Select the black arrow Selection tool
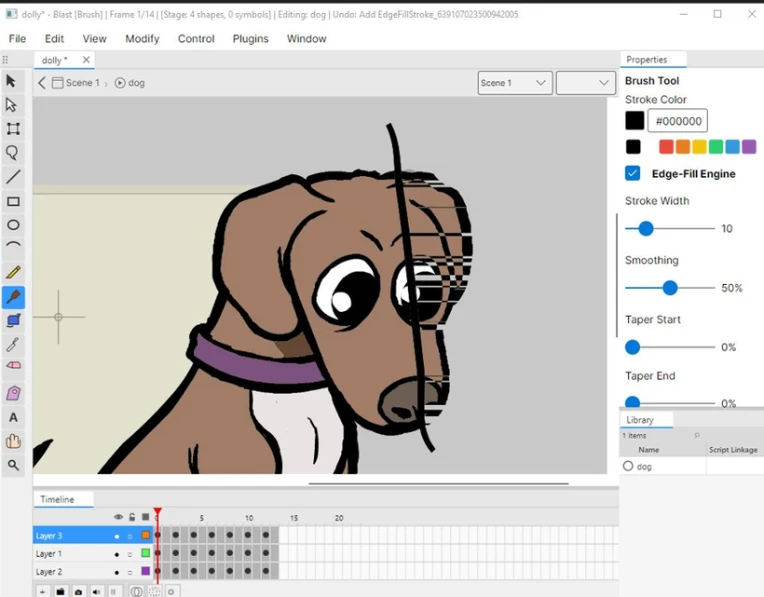Viewport: 764px width, 597px height. [x=11, y=81]
